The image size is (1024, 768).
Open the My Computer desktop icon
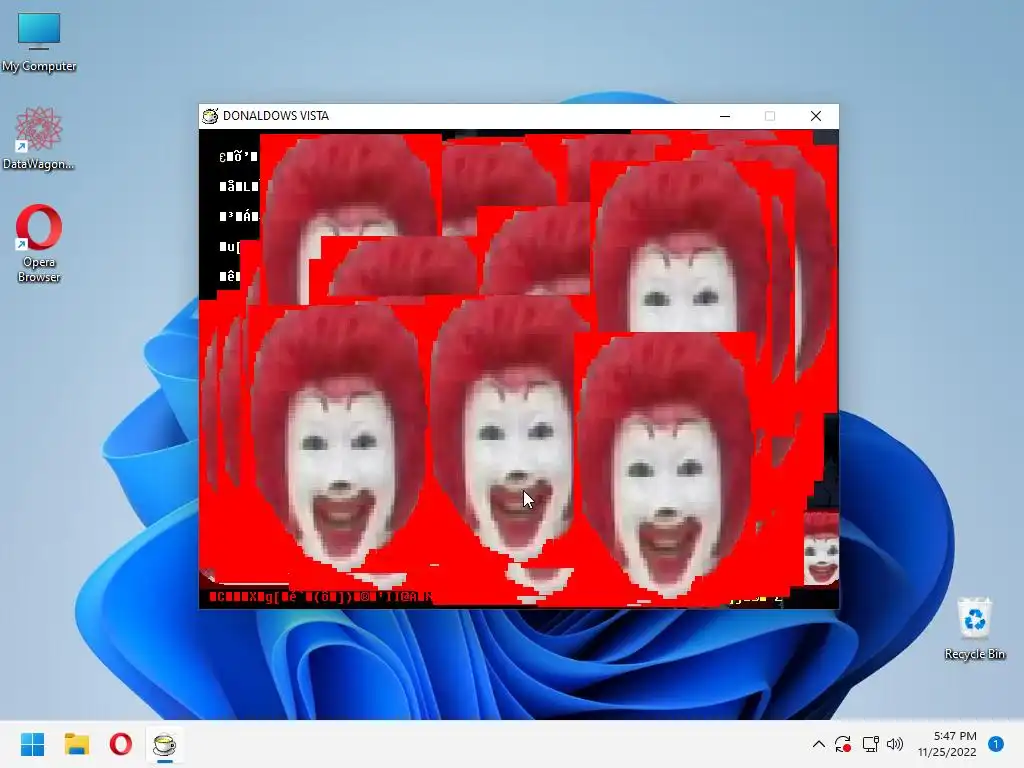pyautogui.click(x=39, y=41)
